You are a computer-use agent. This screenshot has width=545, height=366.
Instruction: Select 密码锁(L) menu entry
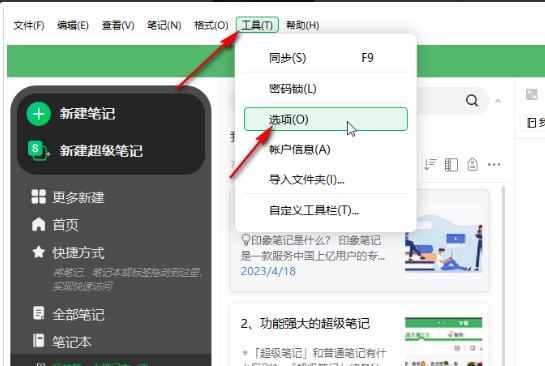(x=325, y=89)
